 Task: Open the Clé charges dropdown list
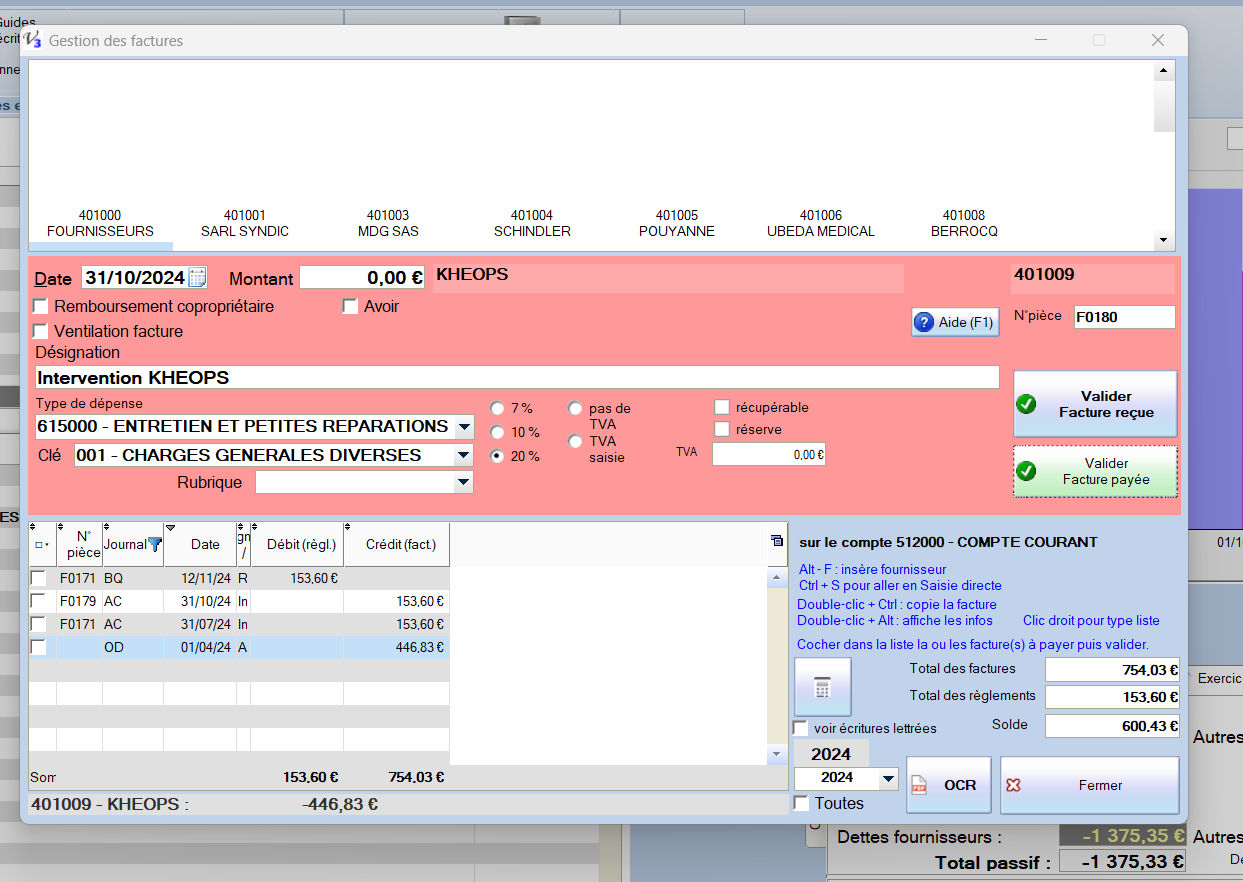463,456
